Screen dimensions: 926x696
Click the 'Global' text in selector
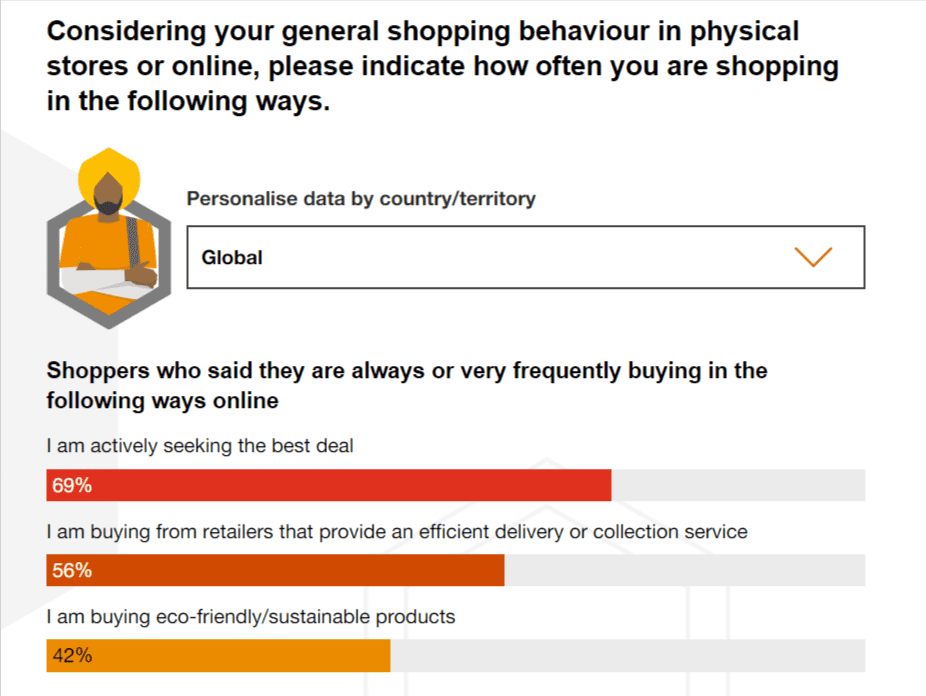232,257
